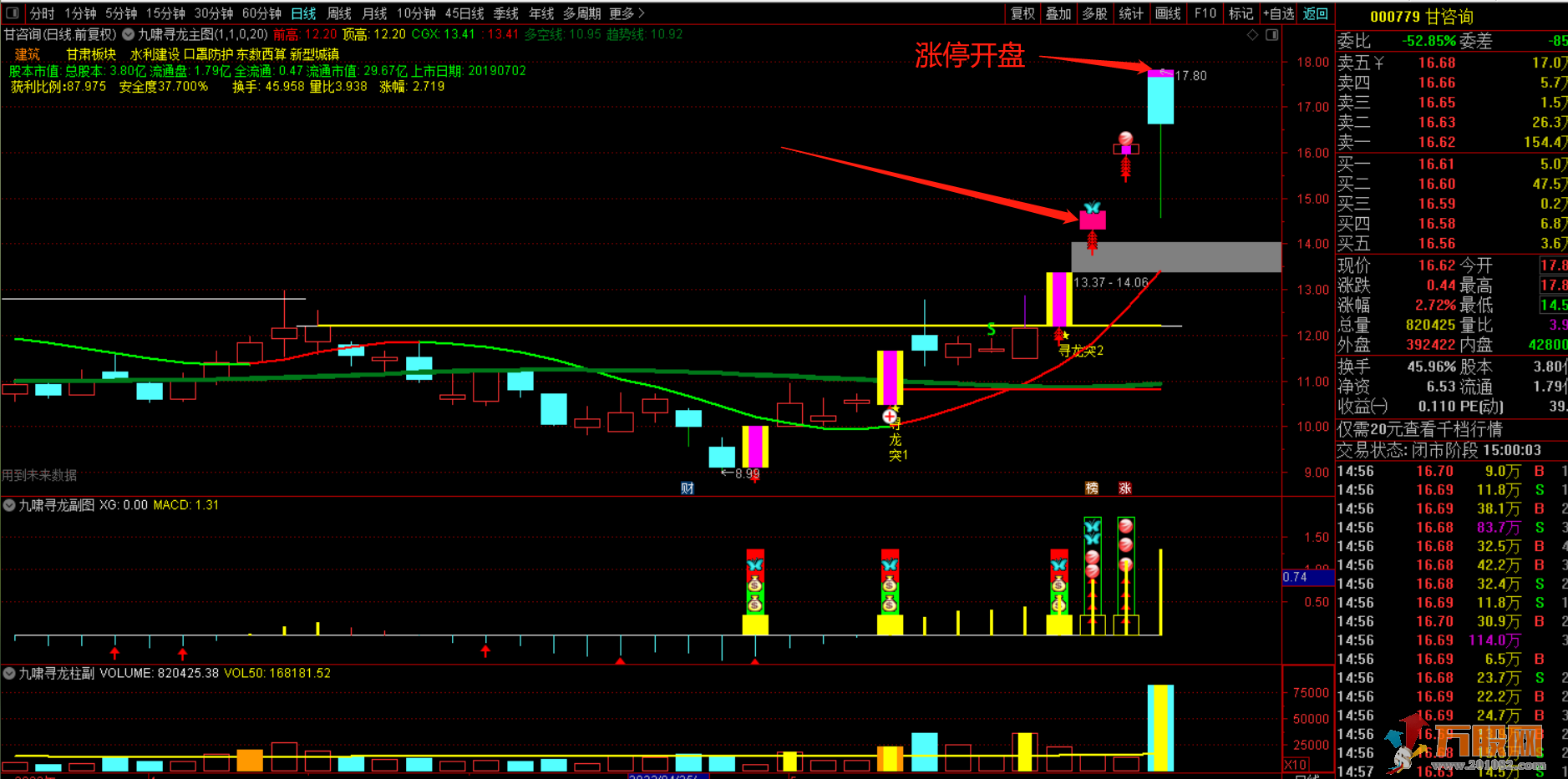This screenshot has height=779, width=1568.
Task: Click the 标记 mark button
Action: (1241, 13)
